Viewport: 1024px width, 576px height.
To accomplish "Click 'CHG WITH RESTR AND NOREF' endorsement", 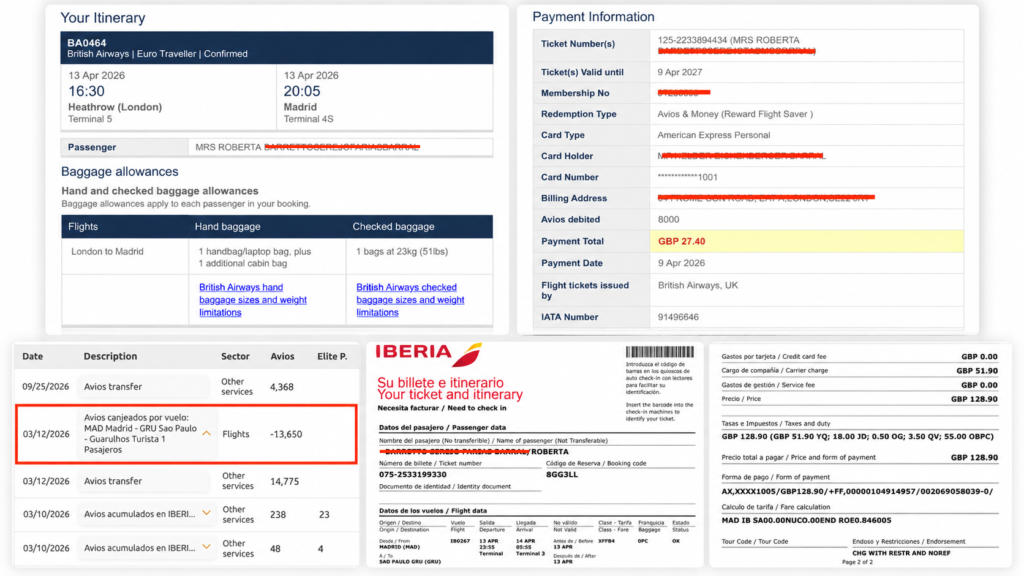I will coord(901,553).
